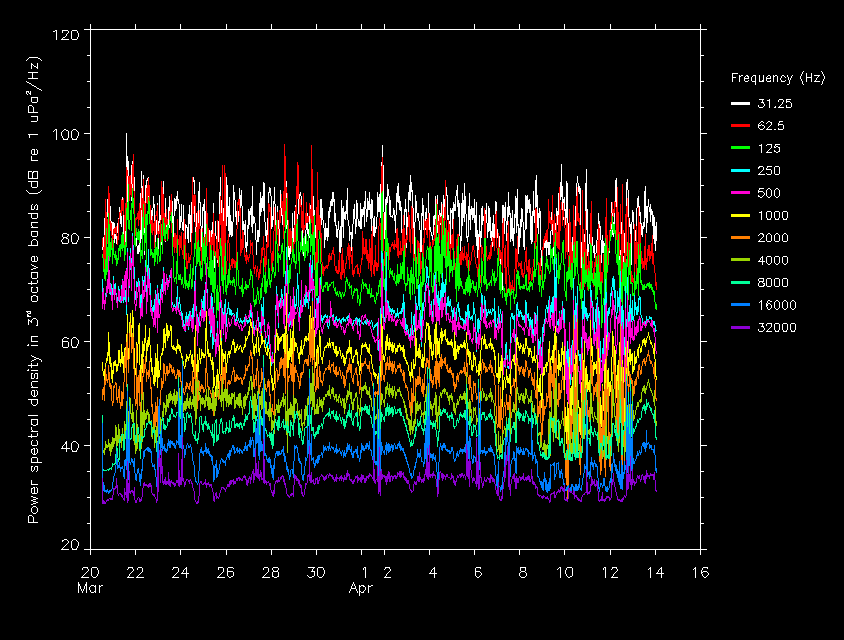The image size is (844, 640).
Task: Click the Power spectral density axis title
Action: 34,290
